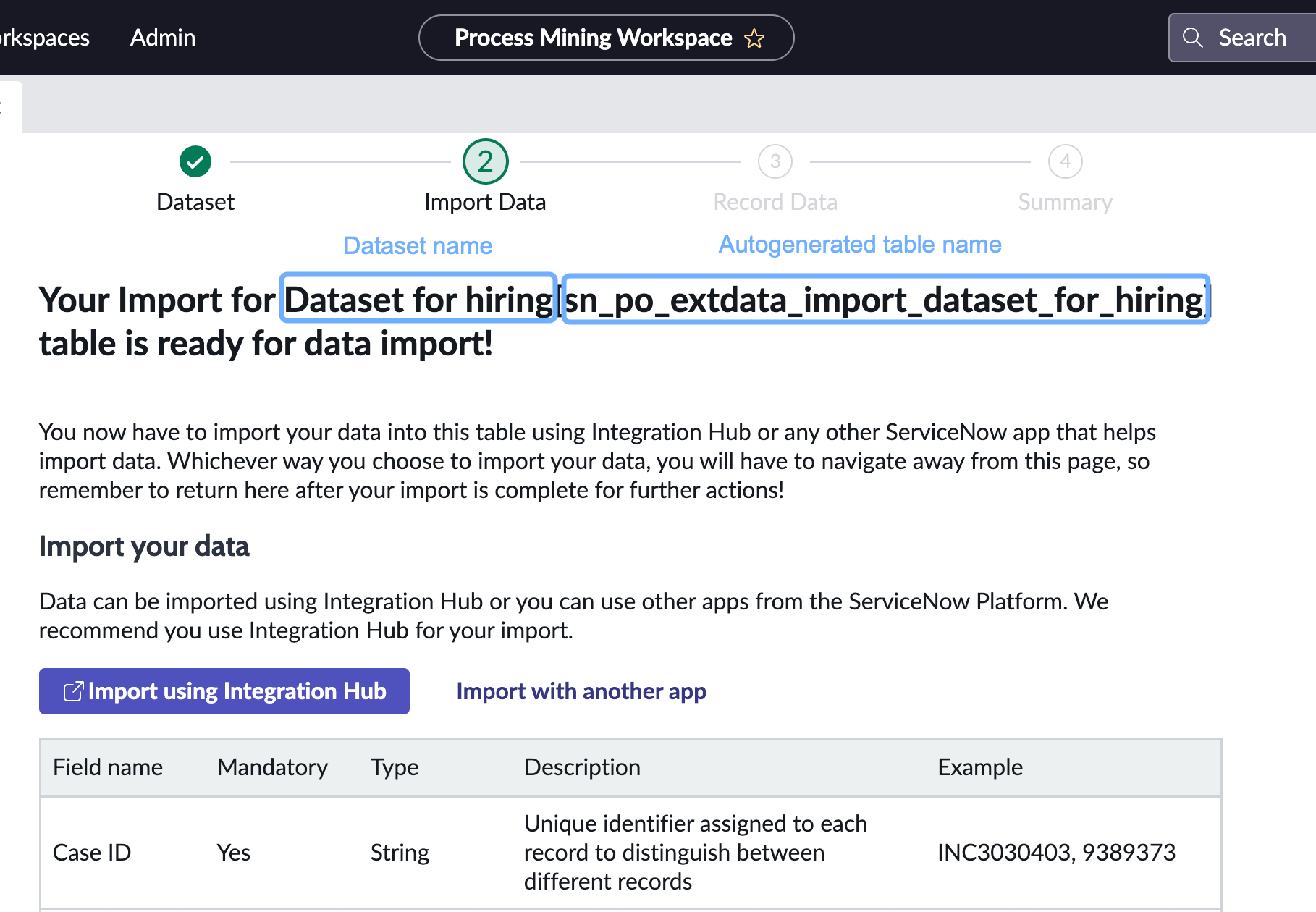Click the Record Data step label
Image resolution: width=1316 pixels, height=912 pixels.
(775, 202)
